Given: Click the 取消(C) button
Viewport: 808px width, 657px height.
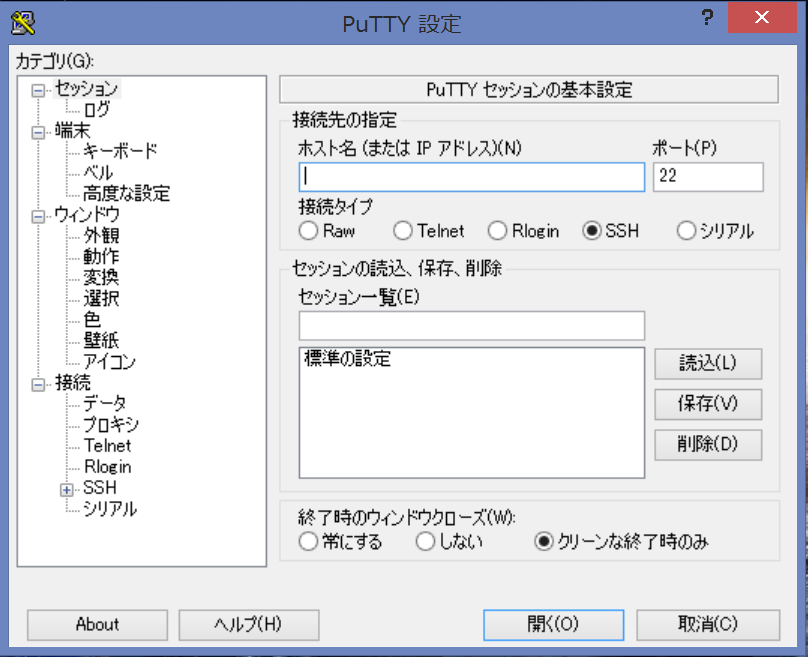Looking at the screenshot, I should 708,625.
